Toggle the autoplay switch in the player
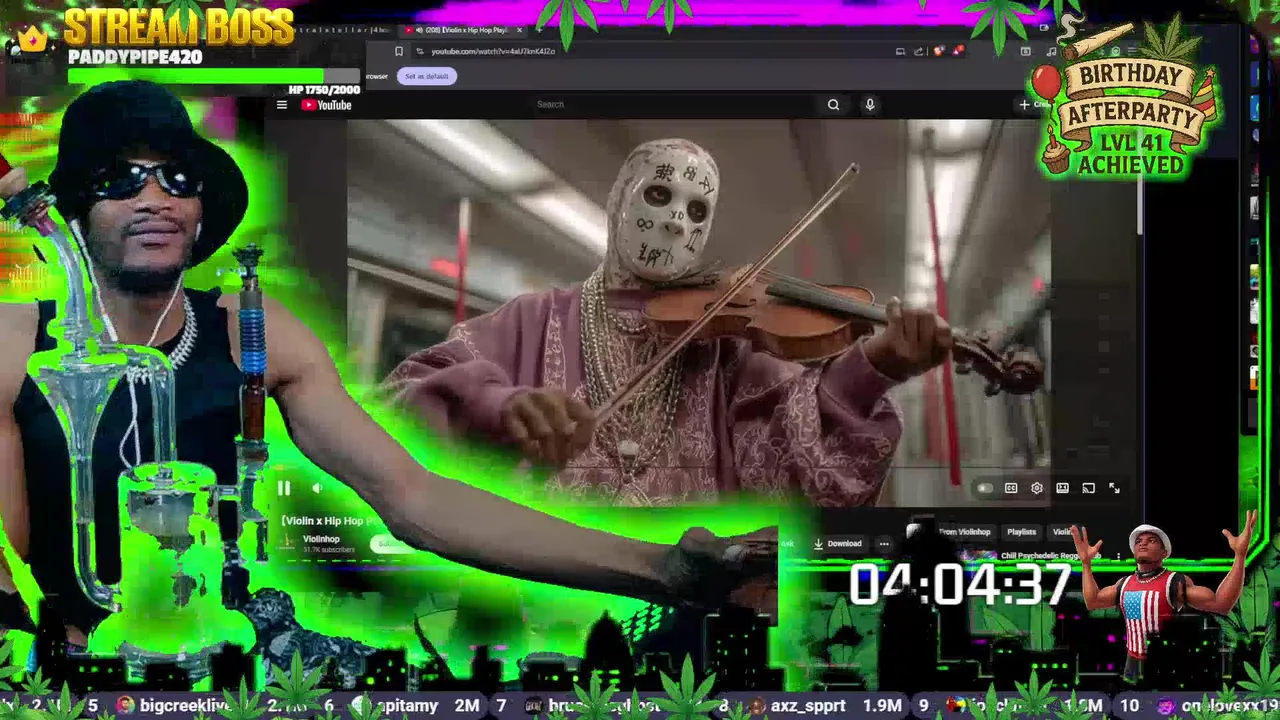The height and width of the screenshot is (720, 1280). point(985,488)
